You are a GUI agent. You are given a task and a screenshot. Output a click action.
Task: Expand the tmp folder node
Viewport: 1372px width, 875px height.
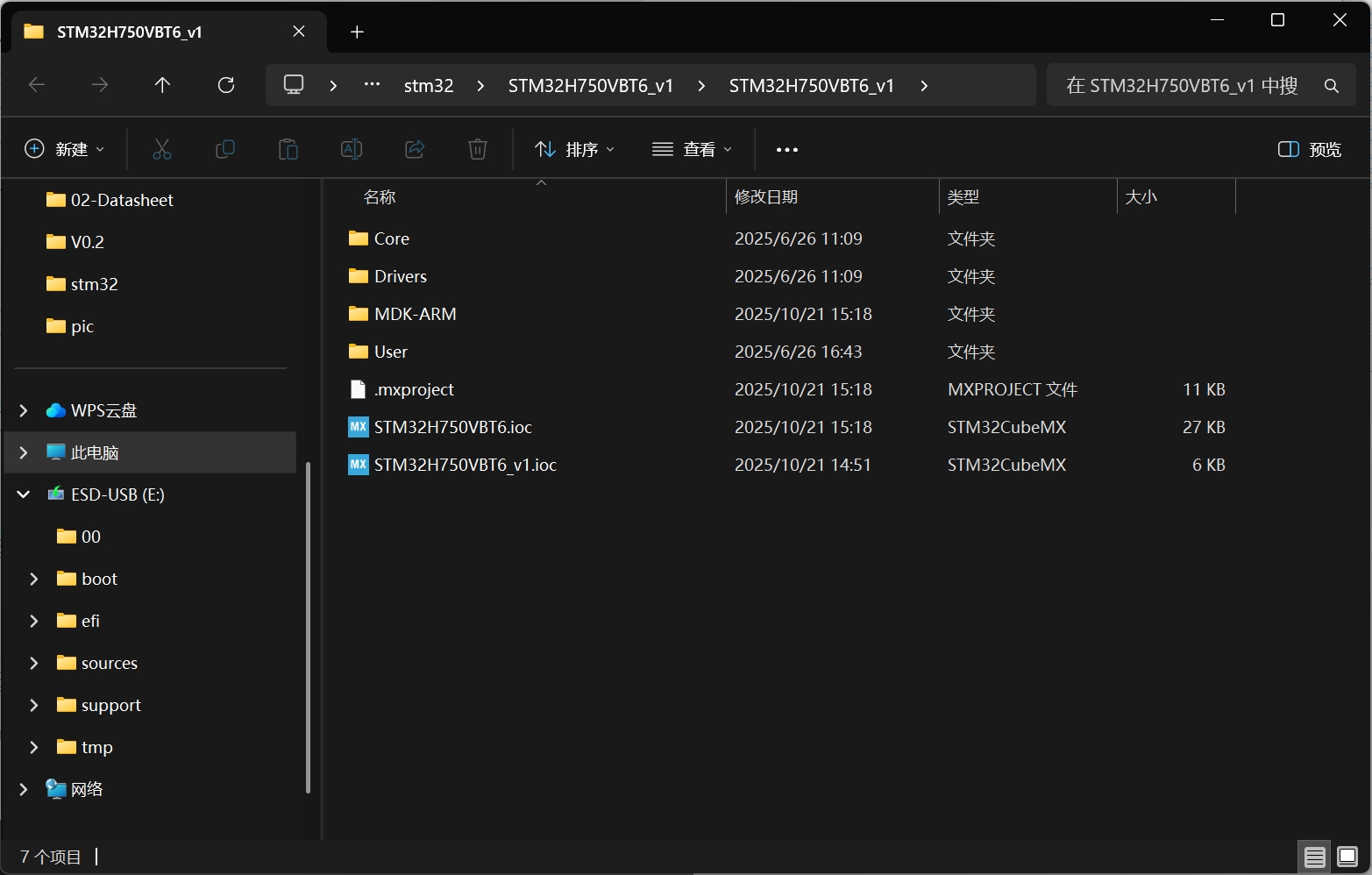(34, 747)
